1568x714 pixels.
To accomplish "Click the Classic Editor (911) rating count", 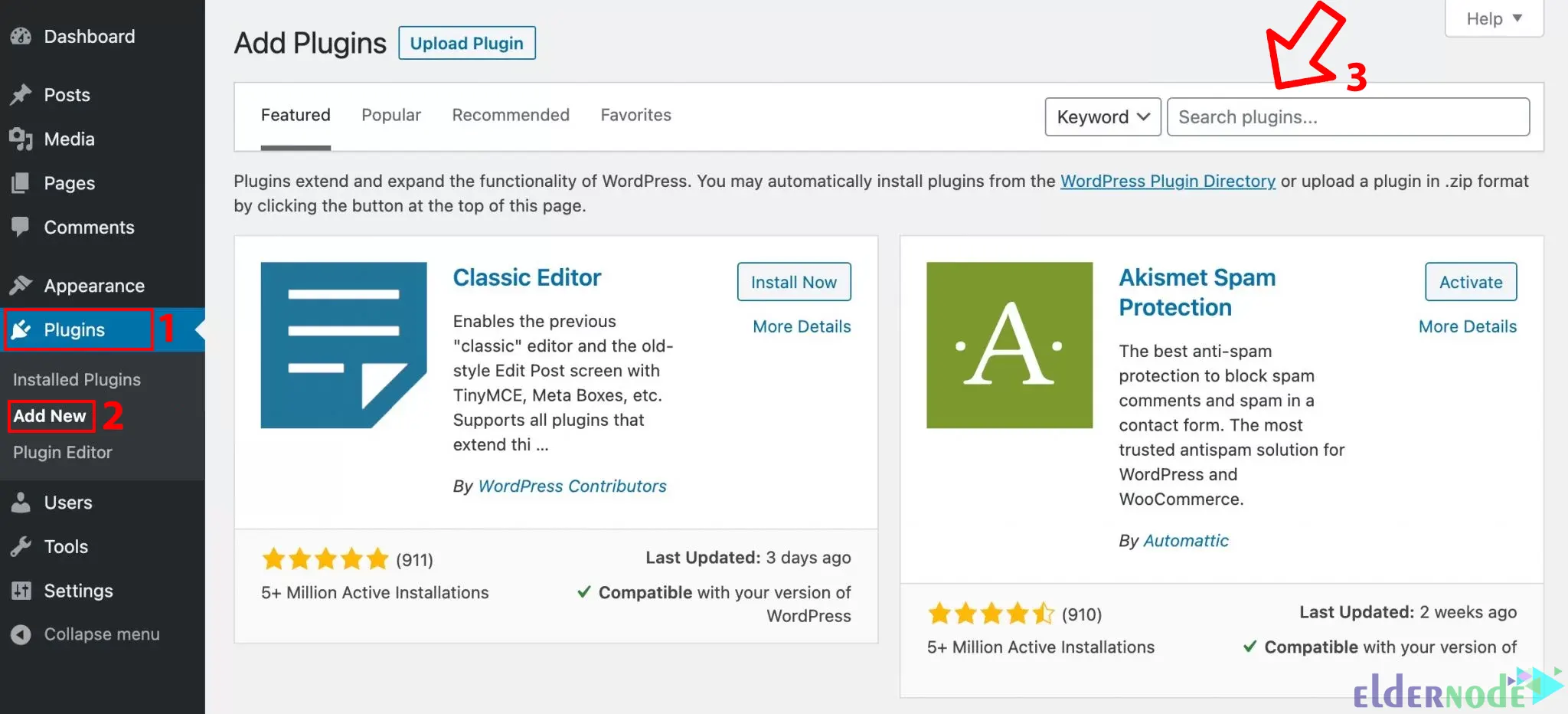I will click(x=414, y=560).
